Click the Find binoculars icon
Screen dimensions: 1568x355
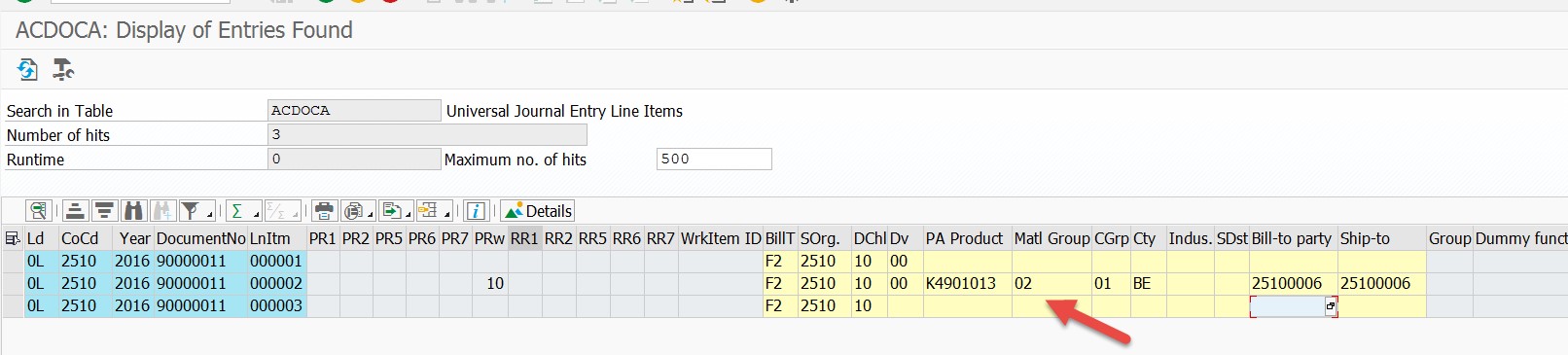tap(134, 211)
